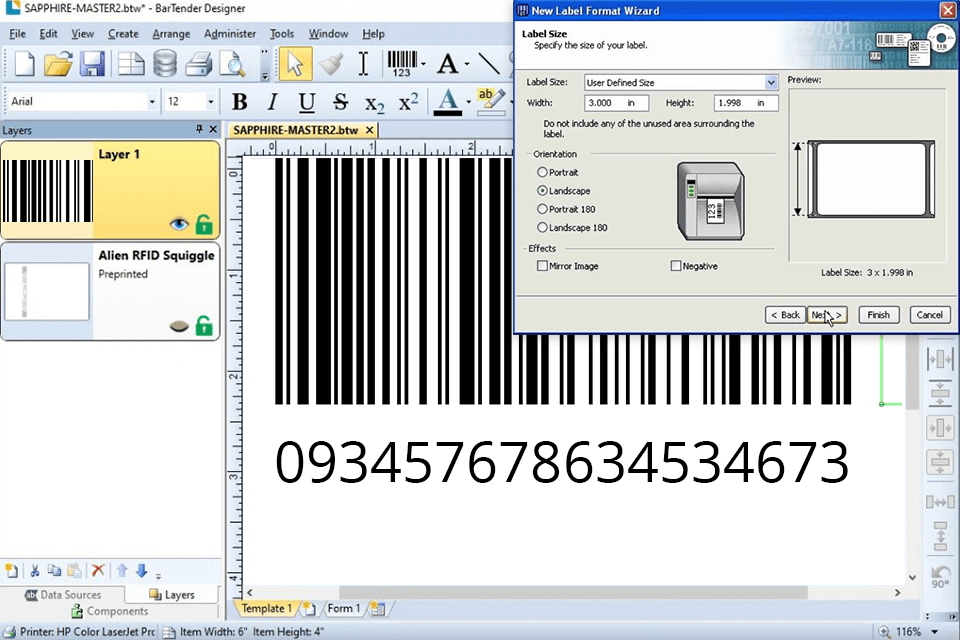Click the Next button in wizard
Screen dimensions: 960x640
[827, 315]
